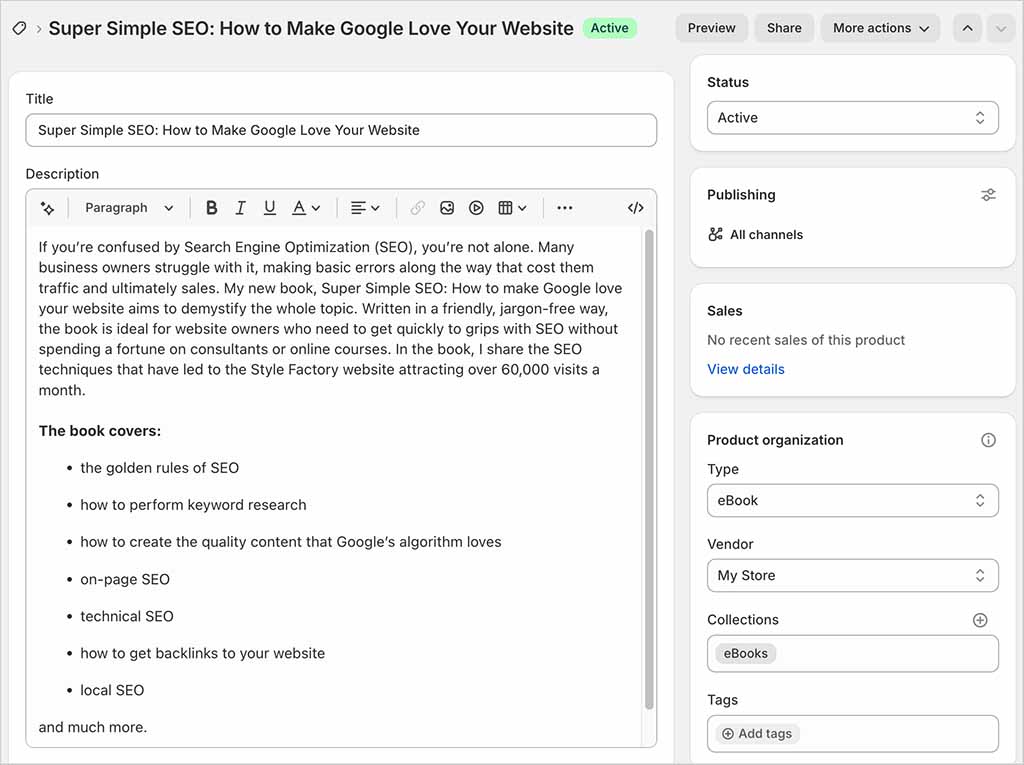Click 'the golden rules of SEO' bullet
Screen dimensions: 1024x765
tap(159, 468)
